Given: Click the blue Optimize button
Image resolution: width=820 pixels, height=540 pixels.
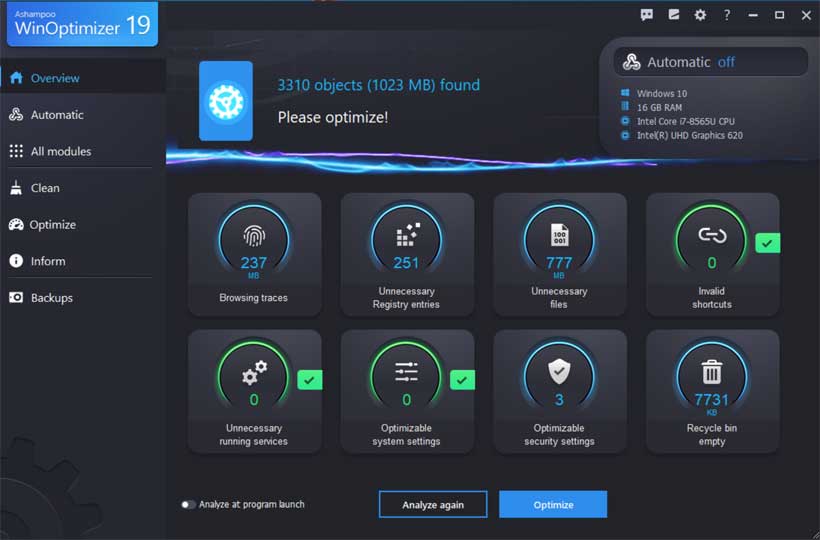Looking at the screenshot, I should click(x=553, y=504).
